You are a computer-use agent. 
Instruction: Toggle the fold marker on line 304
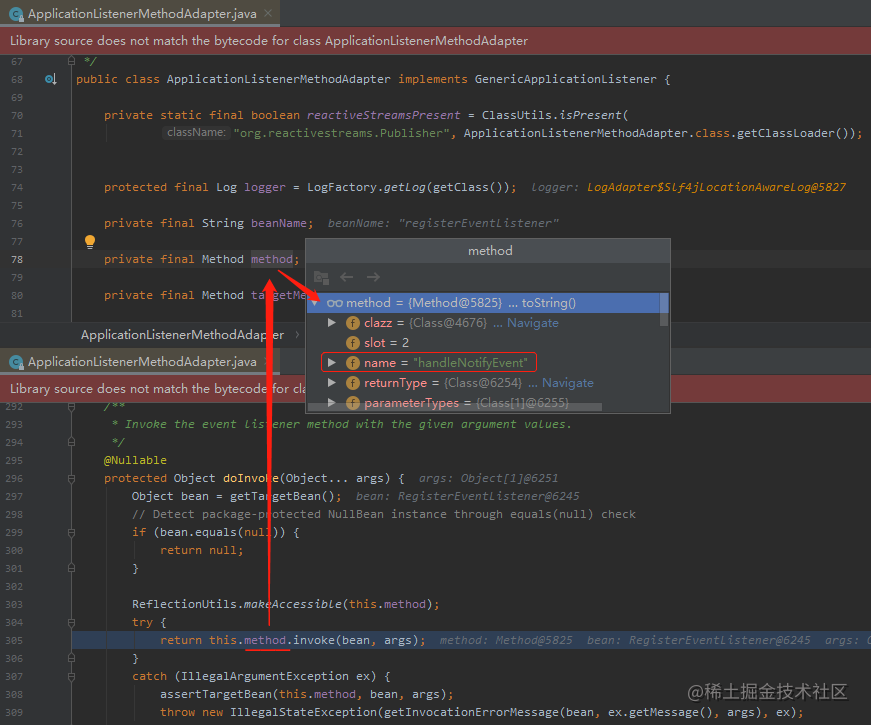coord(71,622)
